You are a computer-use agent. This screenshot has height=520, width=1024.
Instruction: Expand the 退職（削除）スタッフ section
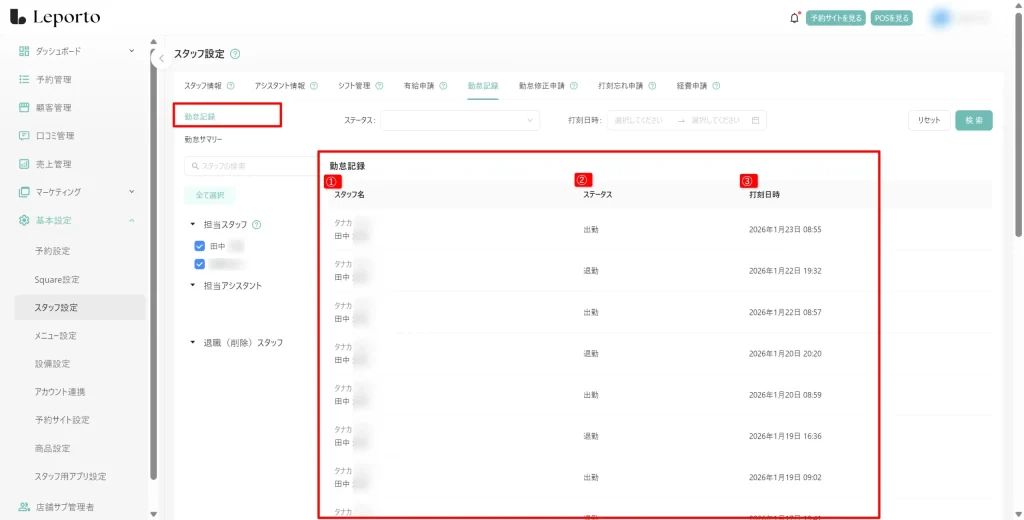click(x=192, y=342)
